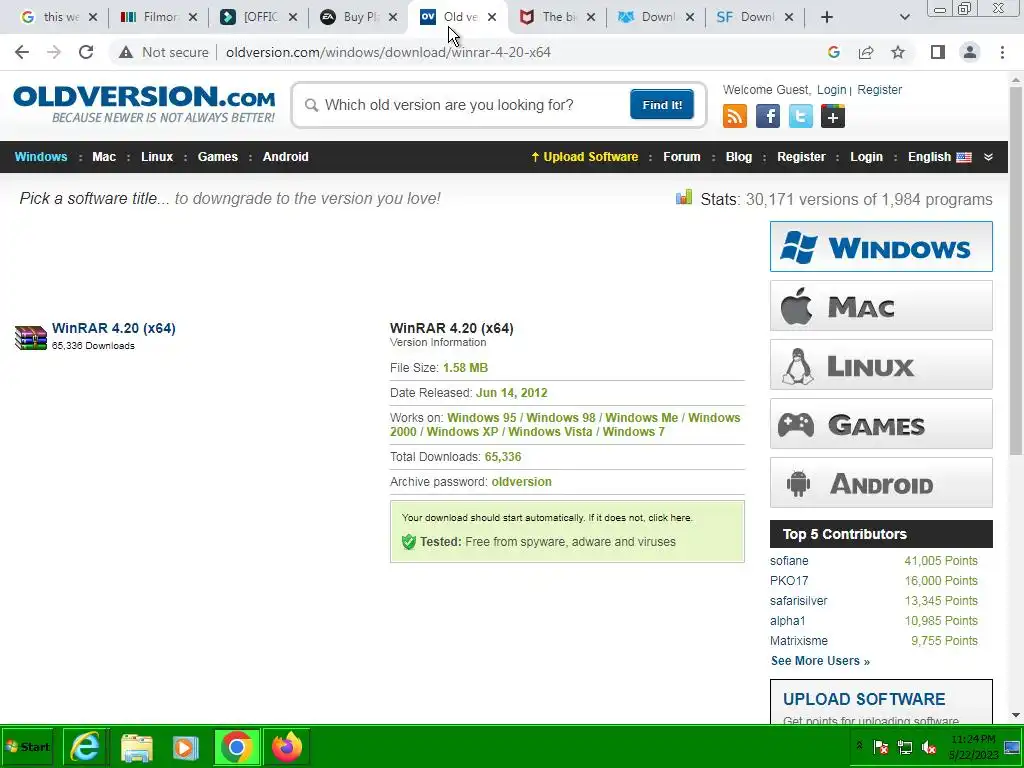The height and width of the screenshot is (768, 1024).
Task: Open the Windows menu item
Action: click(x=41, y=157)
